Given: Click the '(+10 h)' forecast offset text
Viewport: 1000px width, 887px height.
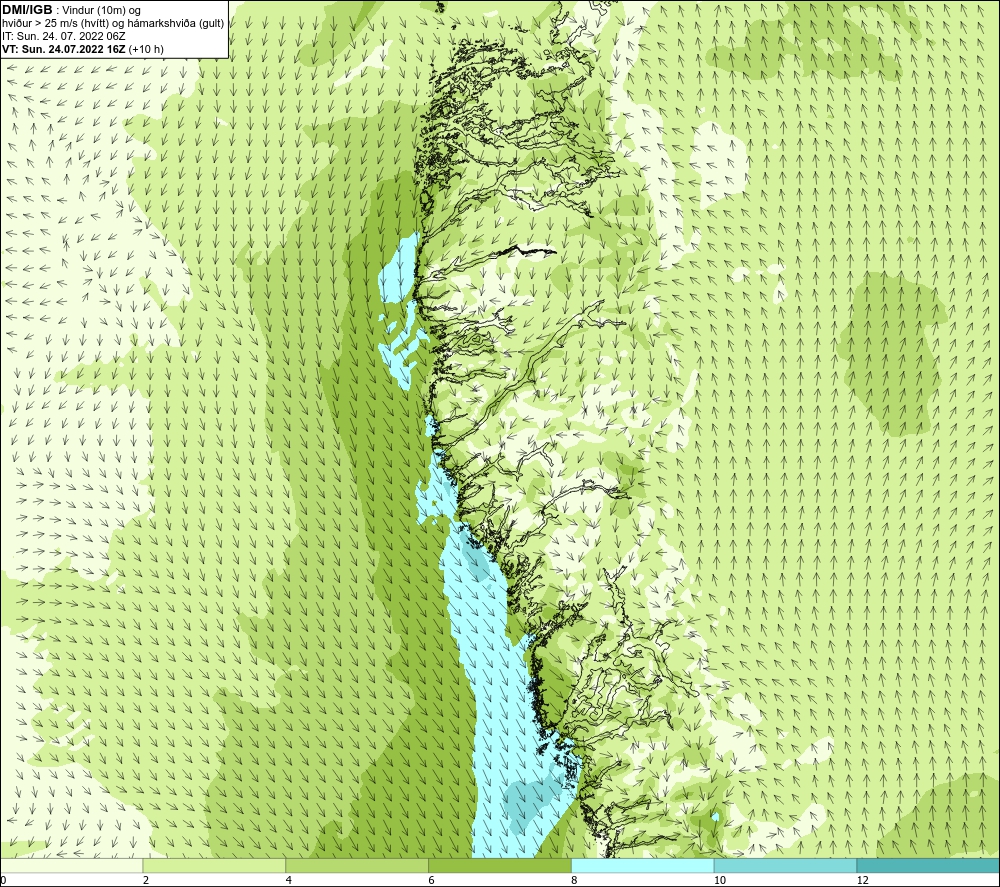Looking at the screenshot, I should coord(146,49).
